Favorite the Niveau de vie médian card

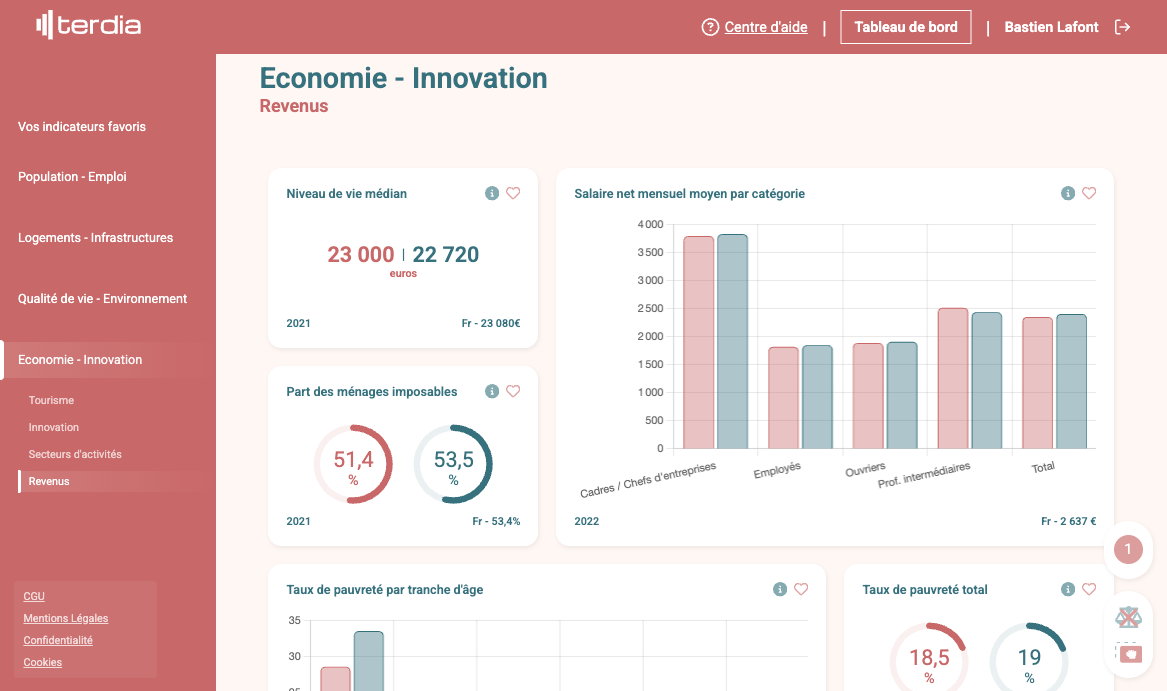pos(513,193)
